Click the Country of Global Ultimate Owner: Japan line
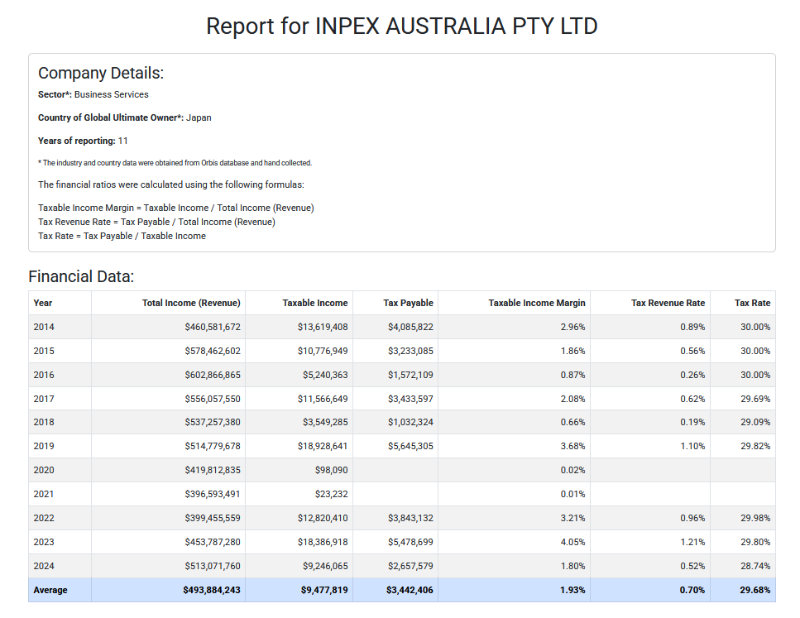The height and width of the screenshot is (618, 800). point(124,117)
